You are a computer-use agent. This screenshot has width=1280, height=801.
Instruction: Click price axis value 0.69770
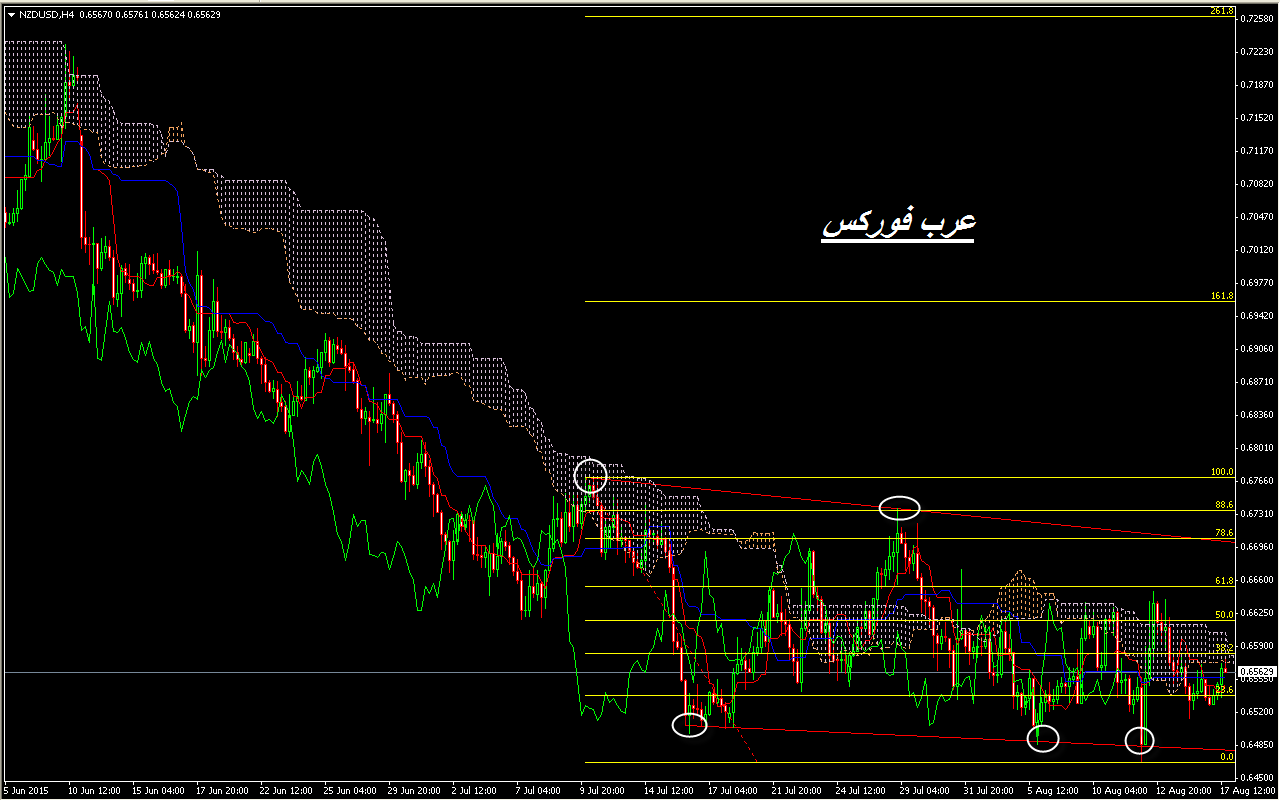(x=1257, y=283)
